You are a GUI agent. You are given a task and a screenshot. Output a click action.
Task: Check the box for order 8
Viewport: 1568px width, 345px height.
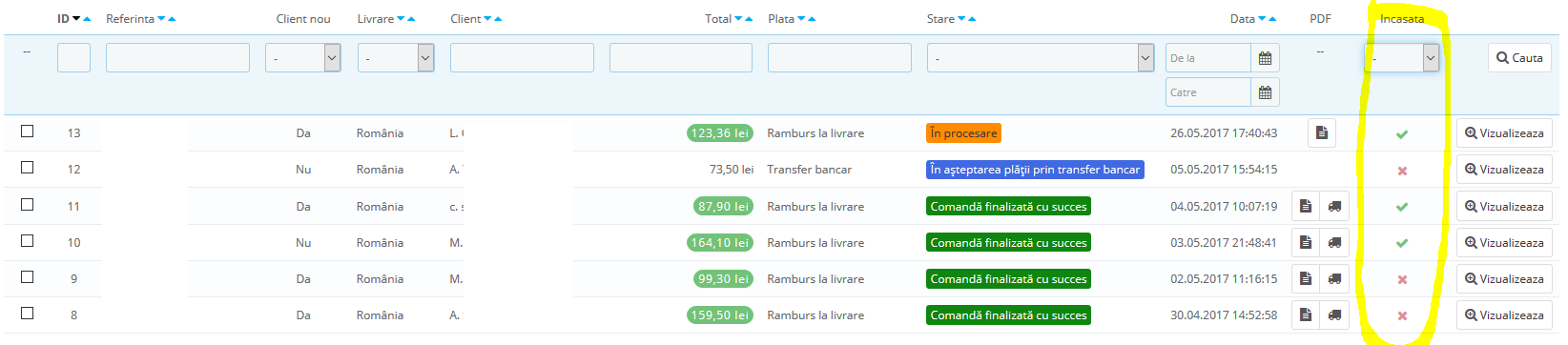click(28, 314)
